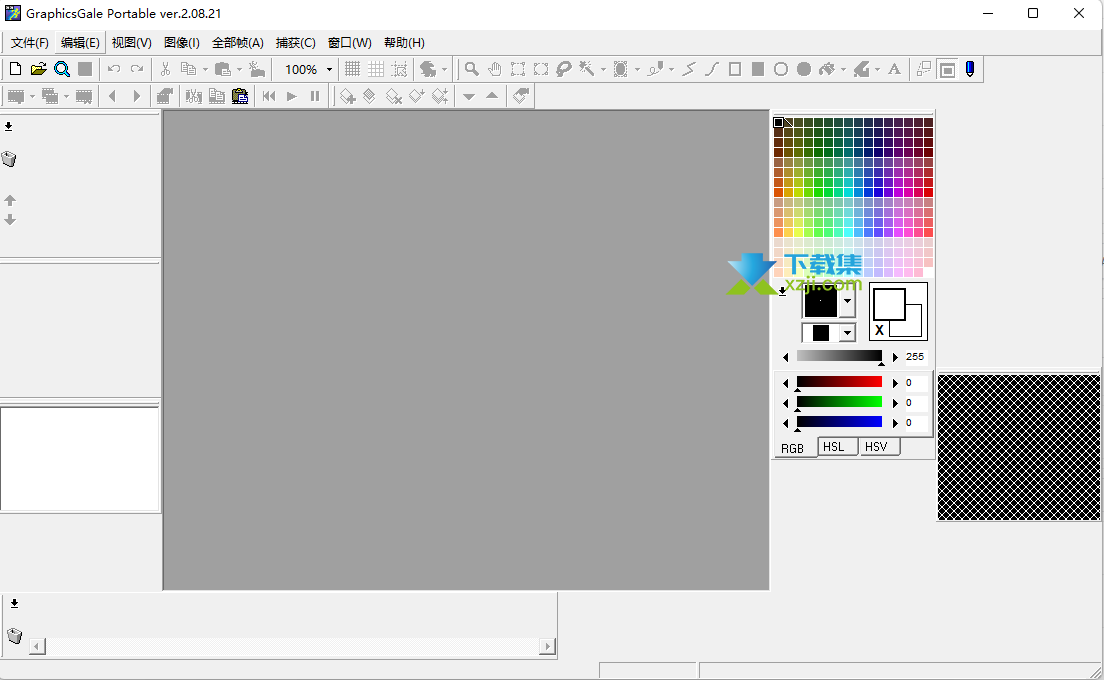This screenshot has width=1104, height=680.
Task: Expand the large pen shape dropdown
Action: [x=848, y=300]
